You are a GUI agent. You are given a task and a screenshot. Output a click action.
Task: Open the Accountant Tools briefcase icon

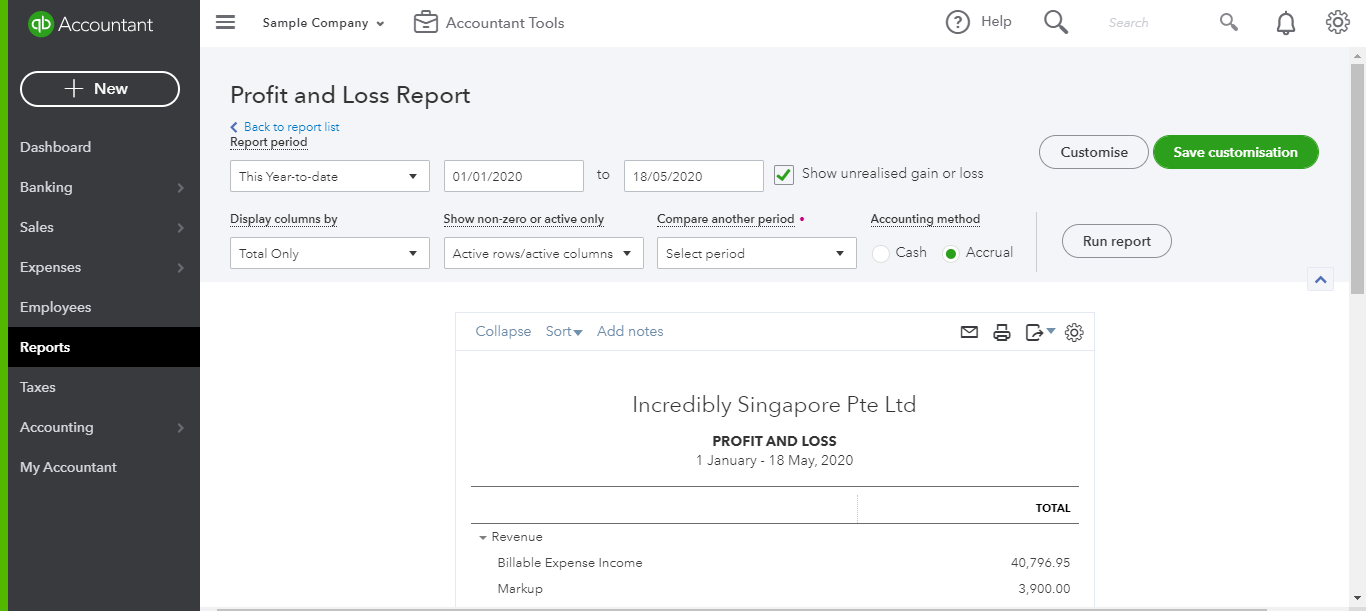[426, 22]
